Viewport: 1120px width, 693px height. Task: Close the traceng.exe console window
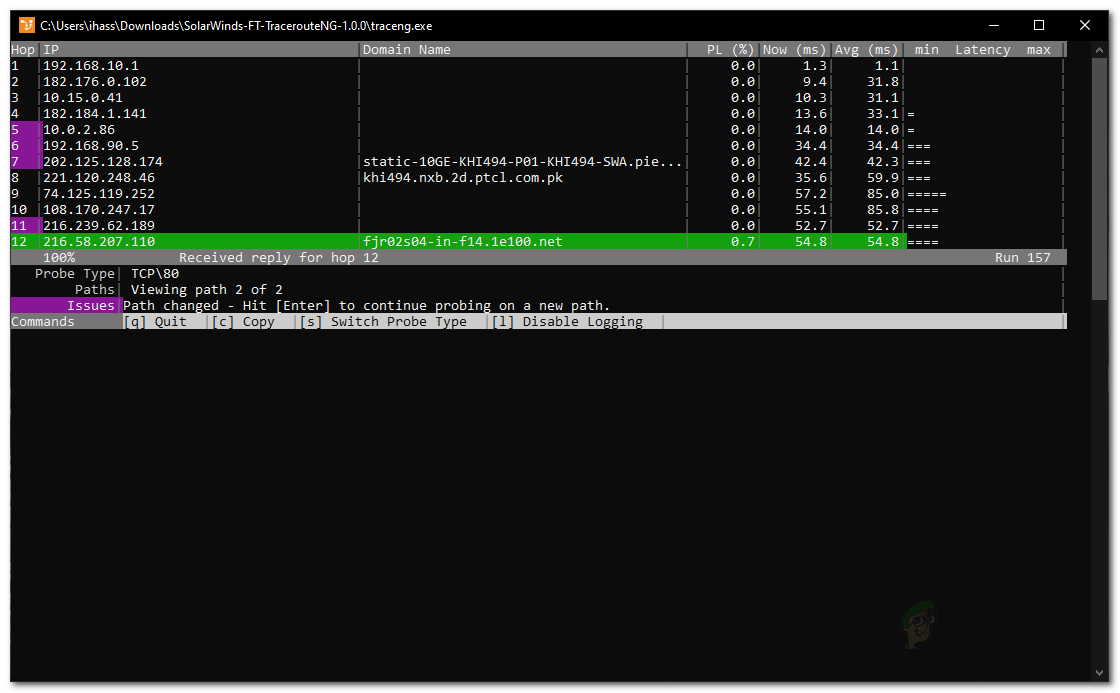1084,26
